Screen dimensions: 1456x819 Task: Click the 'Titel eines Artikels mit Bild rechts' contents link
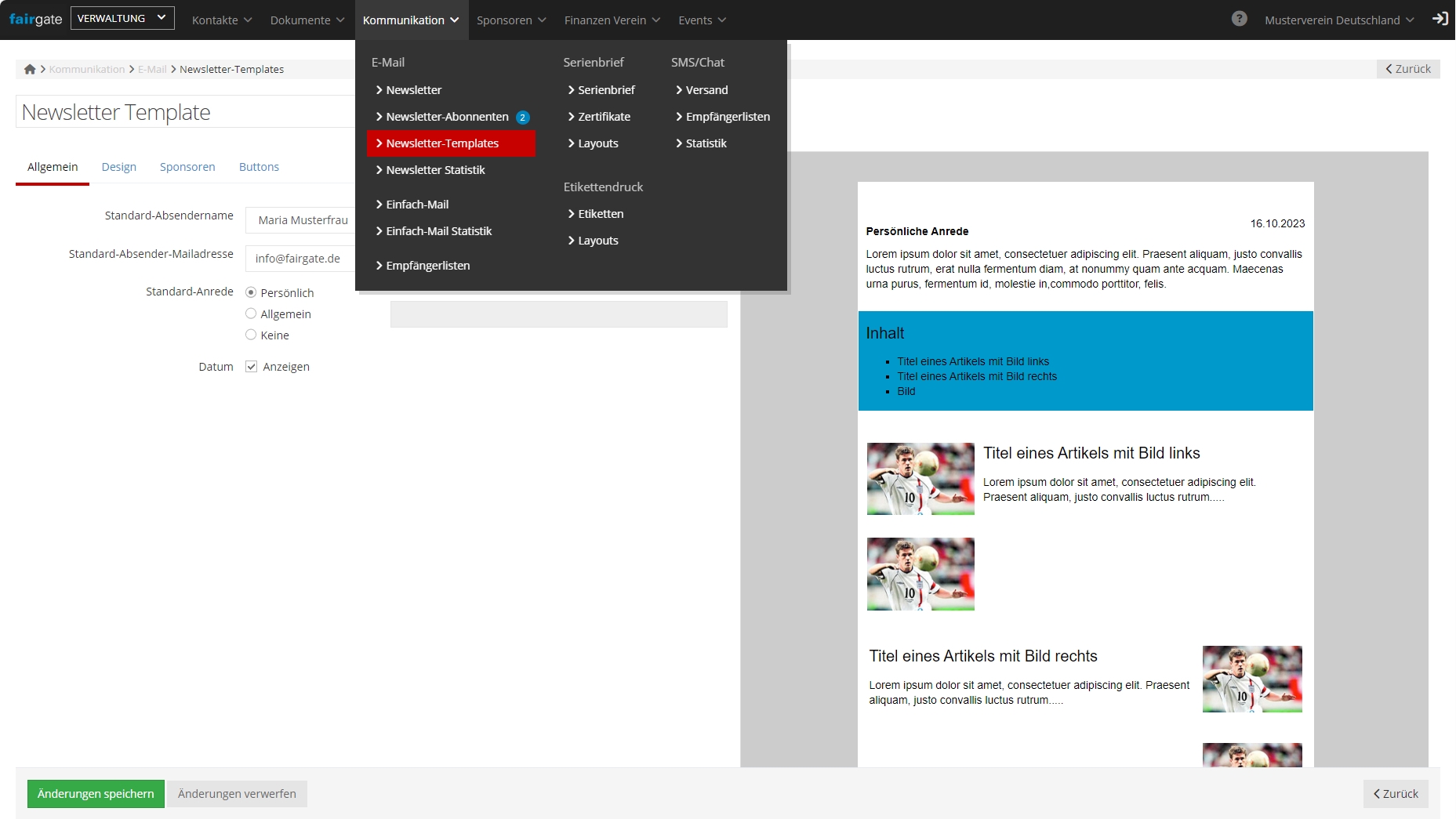[977, 376]
